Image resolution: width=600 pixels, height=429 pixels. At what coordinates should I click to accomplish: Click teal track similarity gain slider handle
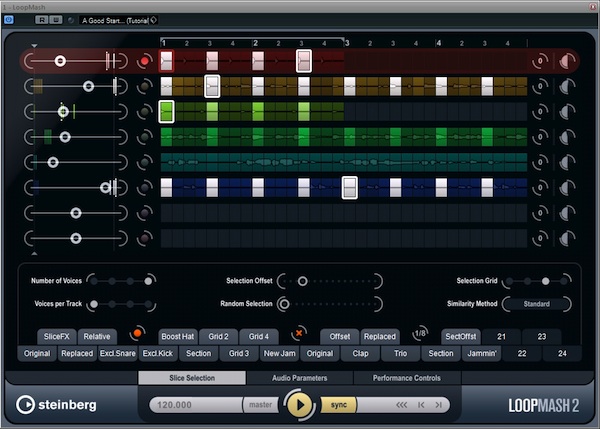click(x=53, y=162)
